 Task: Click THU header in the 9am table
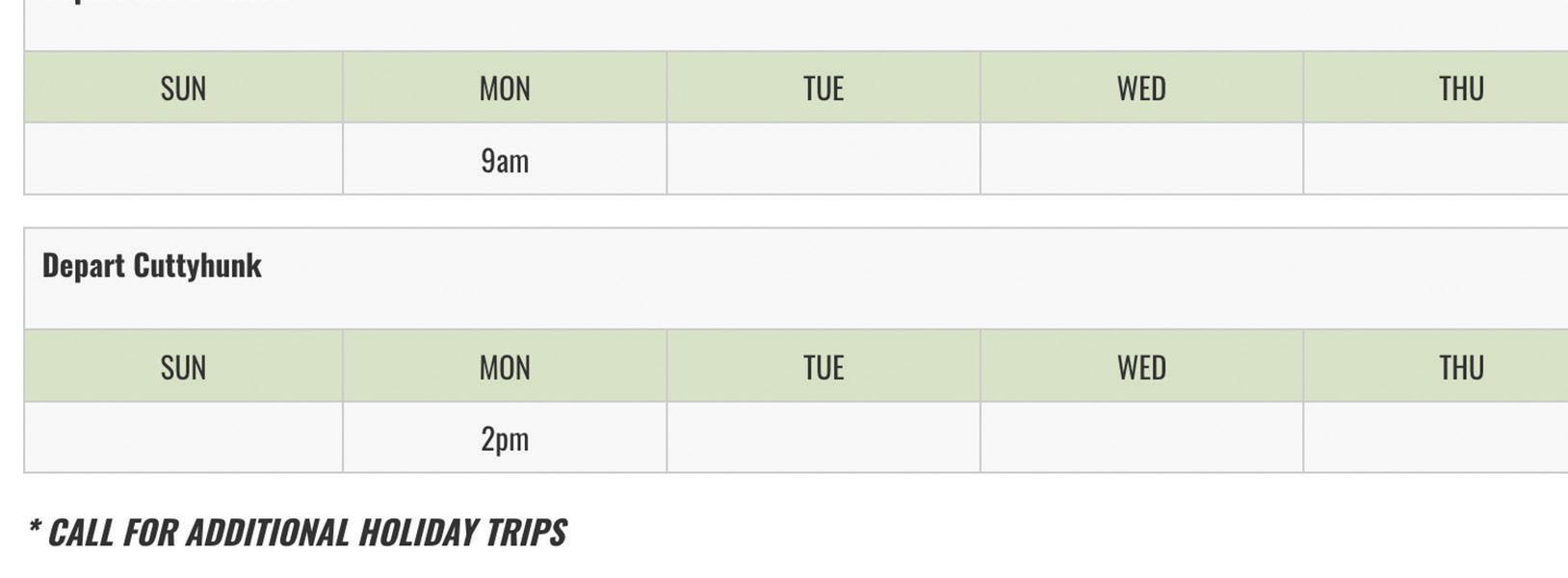coord(1460,89)
